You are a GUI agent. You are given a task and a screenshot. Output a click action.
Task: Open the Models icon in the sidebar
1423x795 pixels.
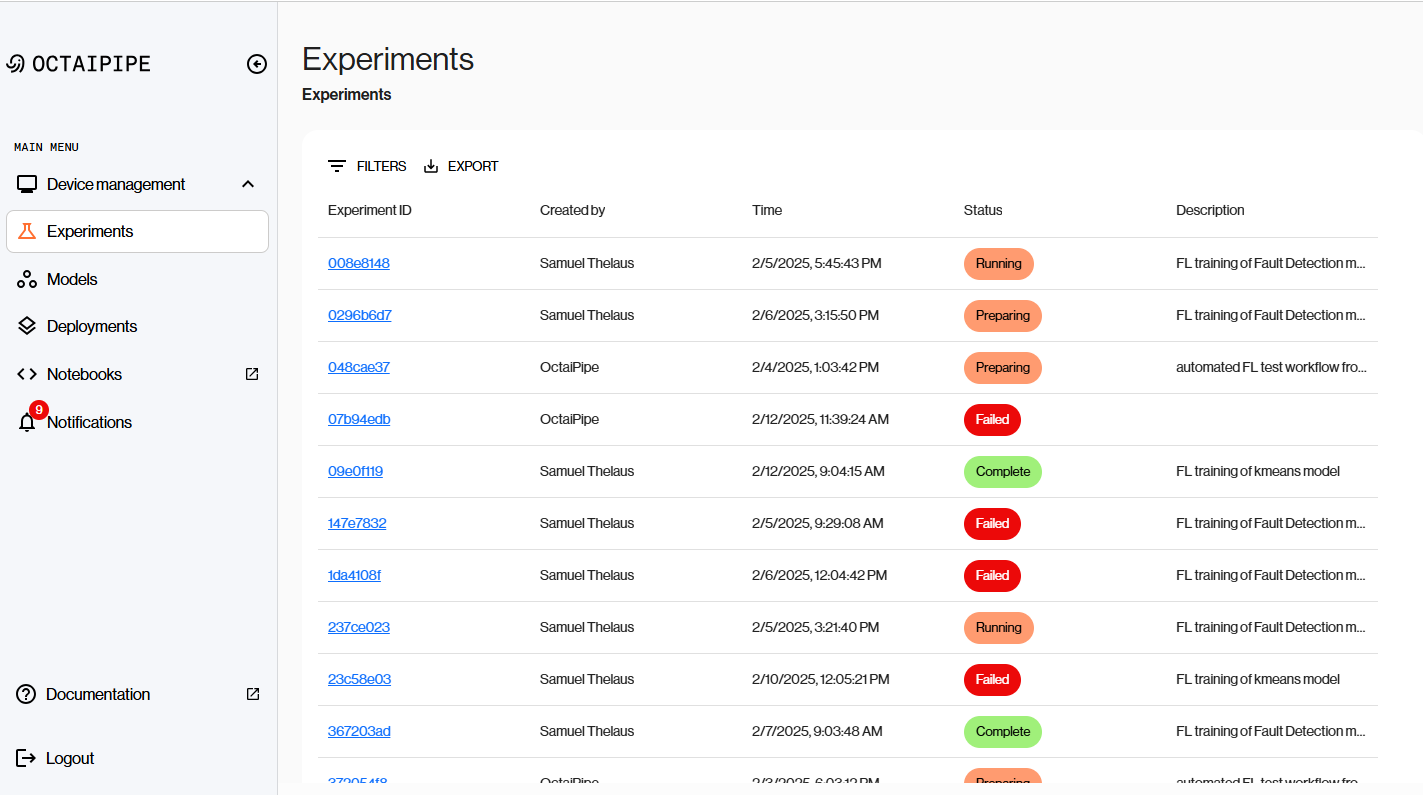(25, 279)
